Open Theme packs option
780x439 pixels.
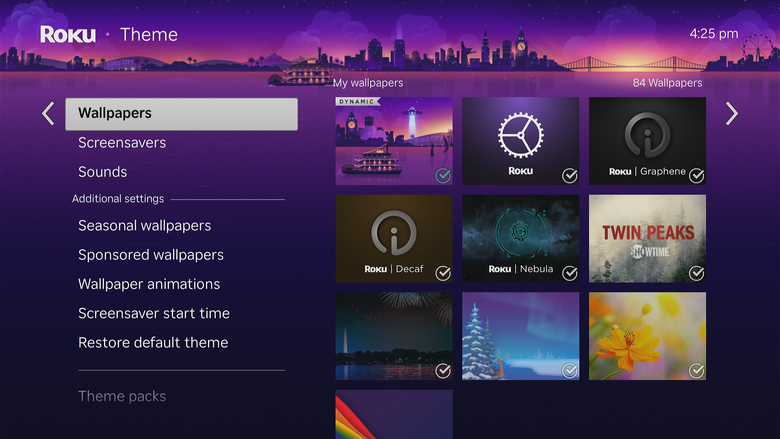[x=122, y=396]
